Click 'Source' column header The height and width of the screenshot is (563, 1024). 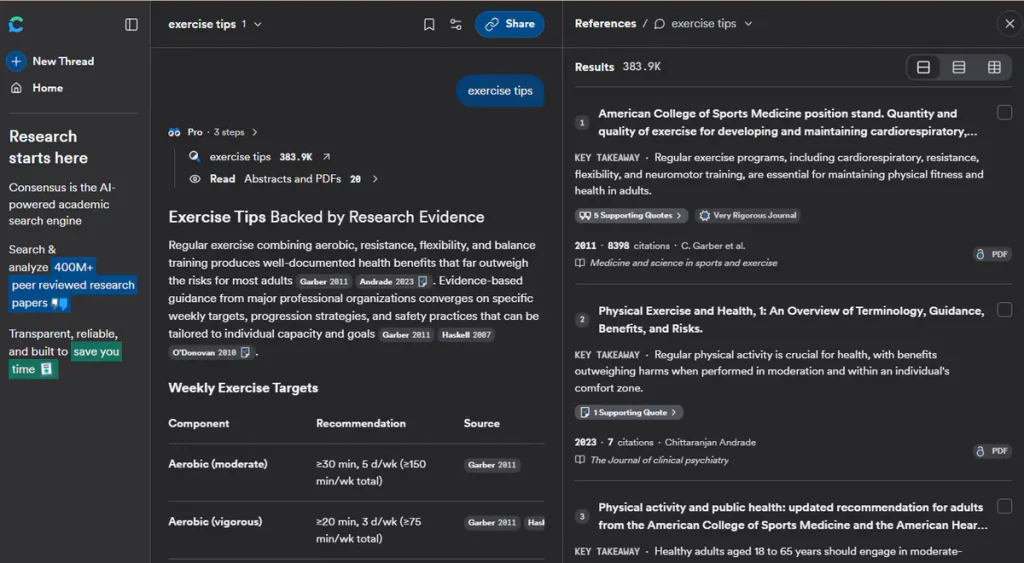tap(482, 423)
